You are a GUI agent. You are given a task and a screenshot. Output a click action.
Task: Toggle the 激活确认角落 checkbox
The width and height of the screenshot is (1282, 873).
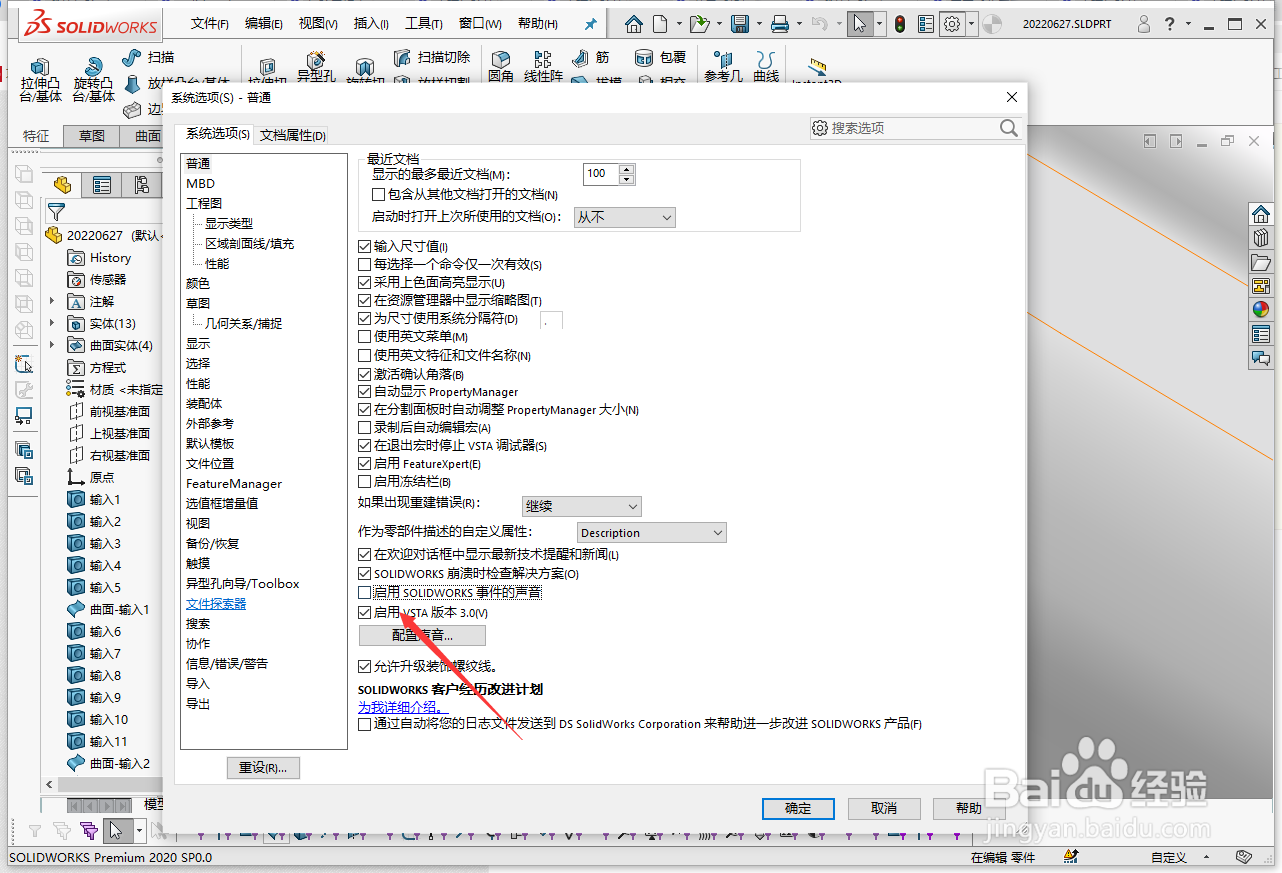365,374
